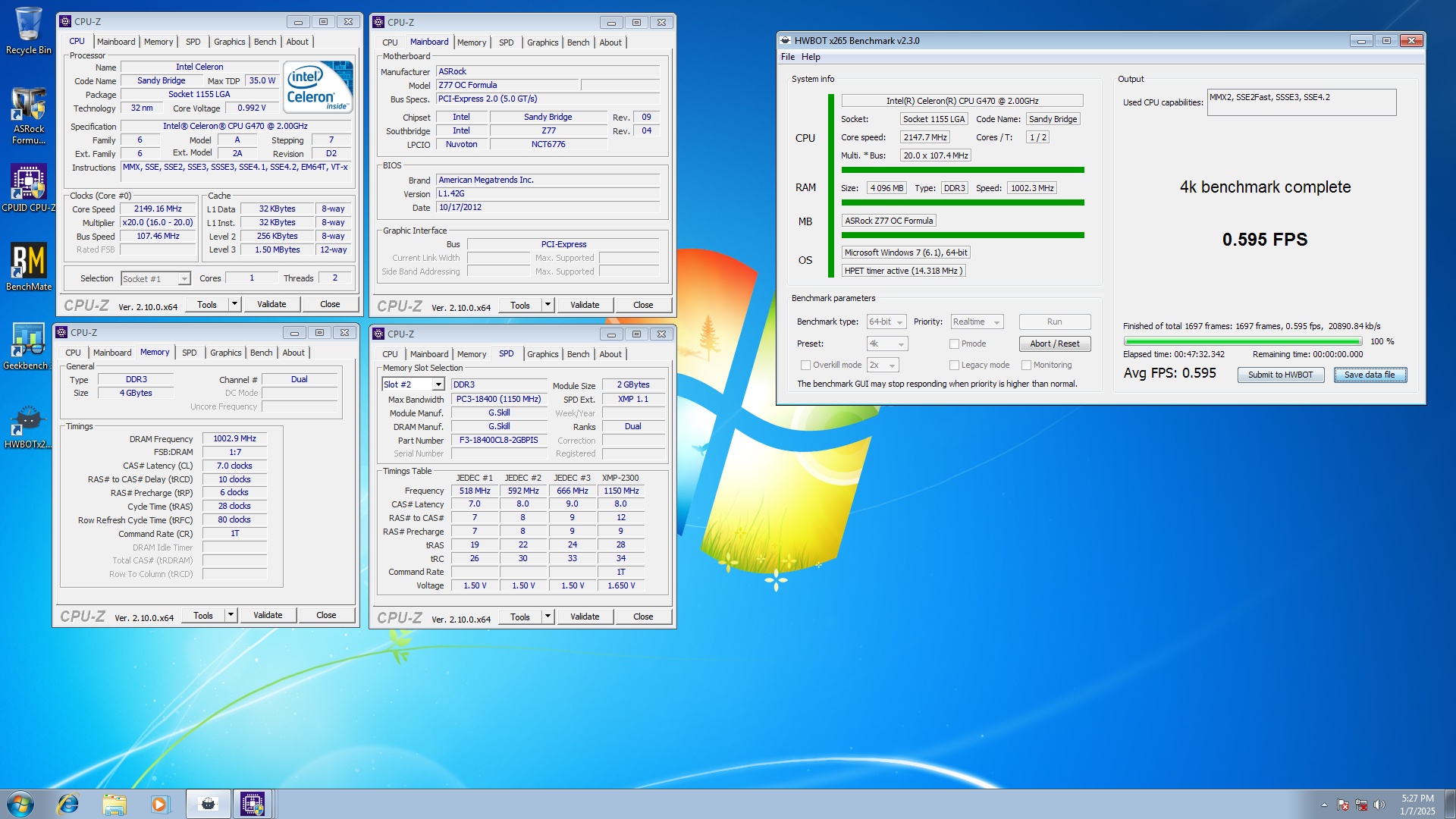Click the Intel Celeron logo in CPU-Z
The height and width of the screenshot is (819, 1456).
[319, 86]
